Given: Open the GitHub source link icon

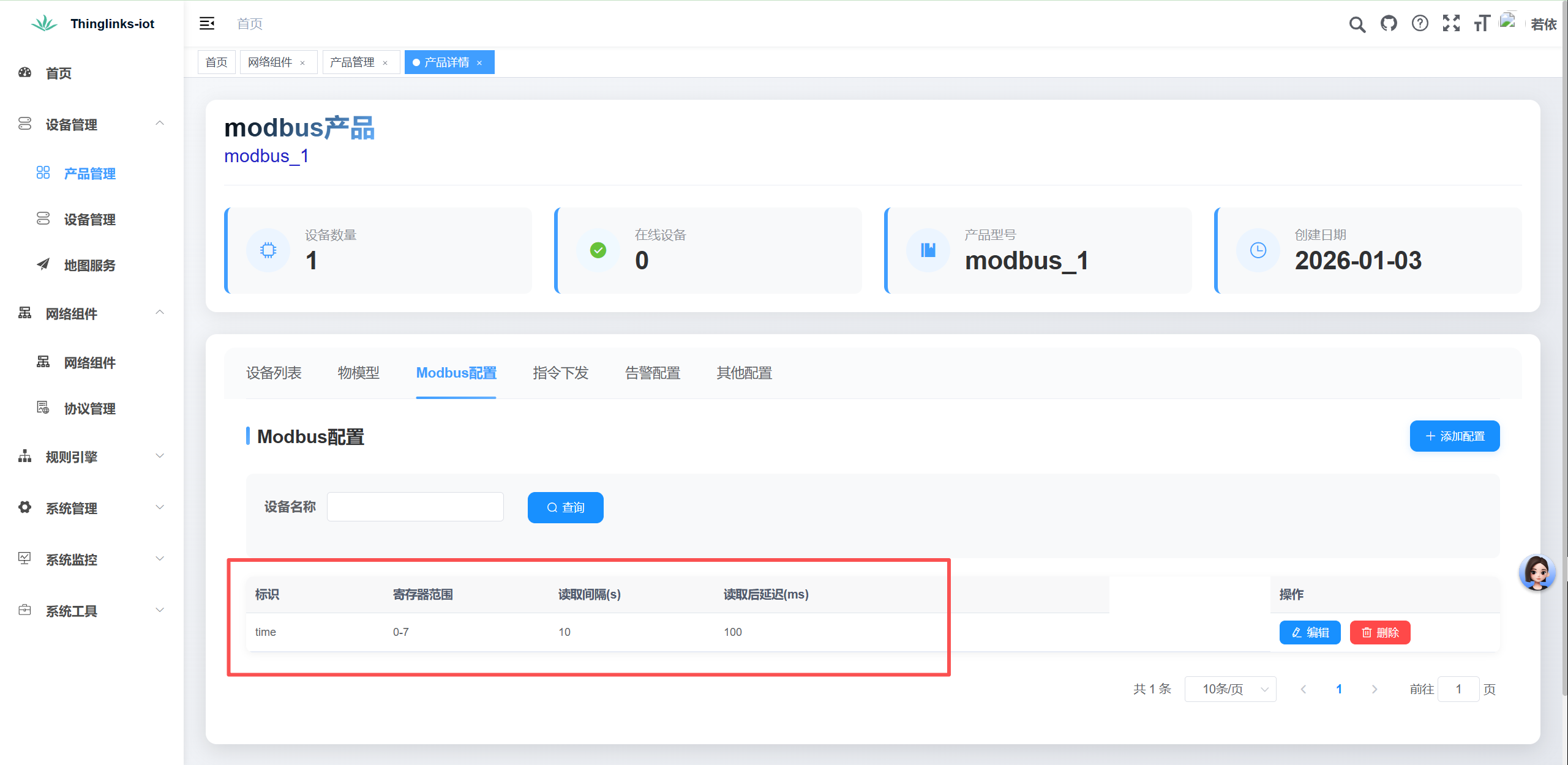Looking at the screenshot, I should pos(1389,24).
